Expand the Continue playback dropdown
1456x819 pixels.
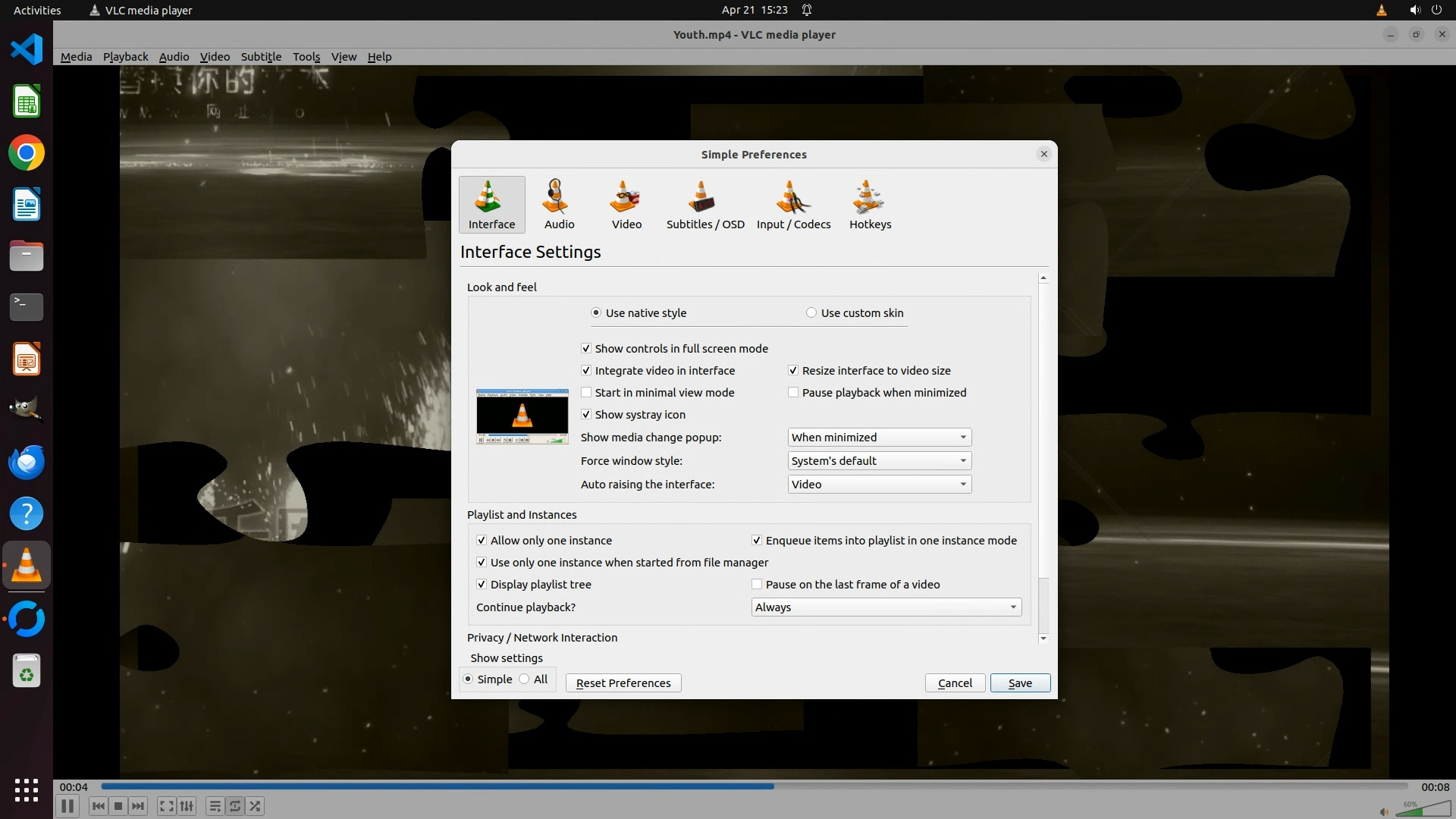pos(886,607)
